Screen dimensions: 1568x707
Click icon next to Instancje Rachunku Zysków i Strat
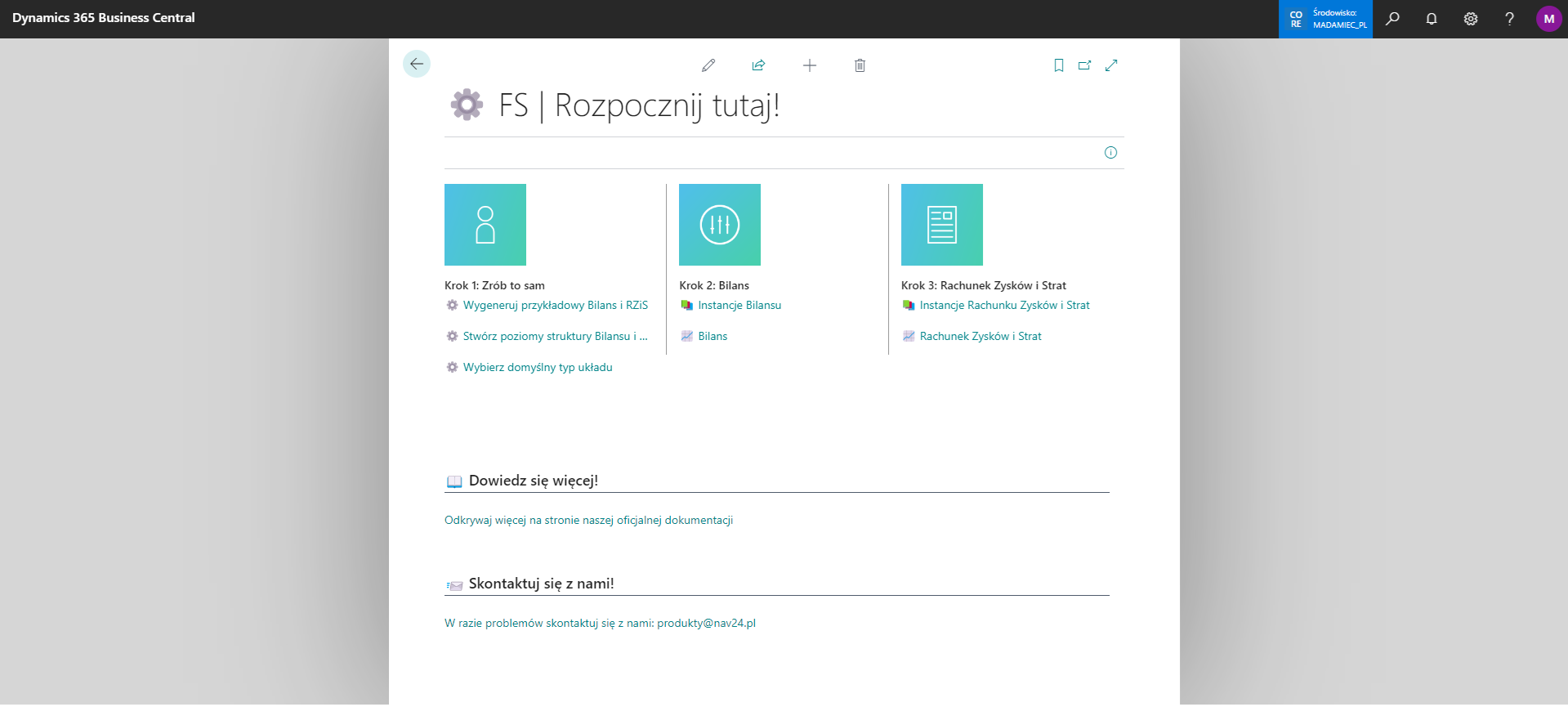click(x=909, y=305)
